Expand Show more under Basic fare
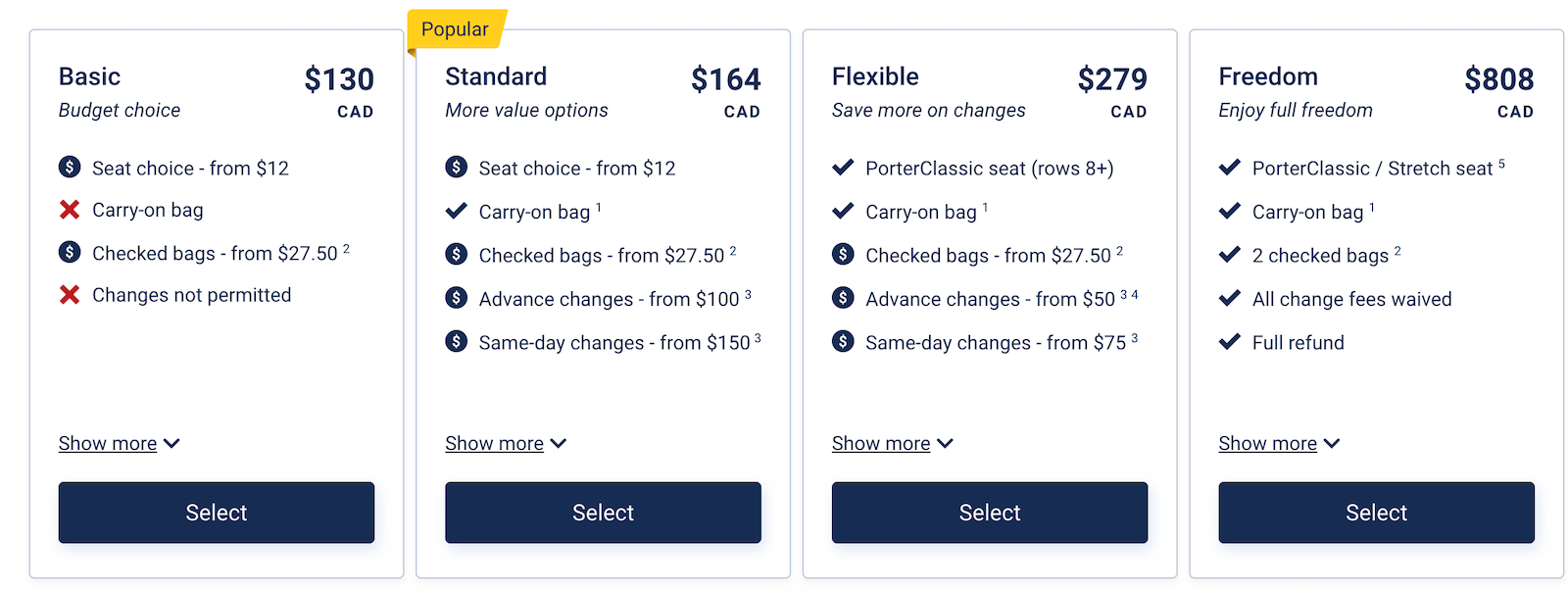 [119, 444]
